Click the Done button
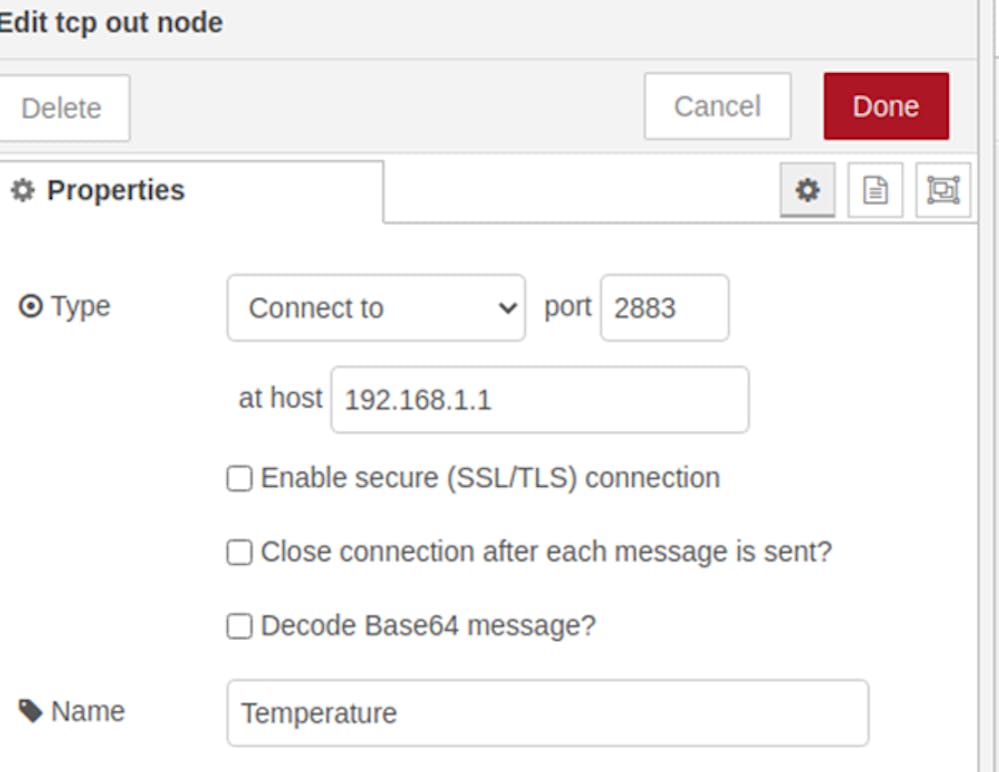999x772 pixels. point(886,106)
